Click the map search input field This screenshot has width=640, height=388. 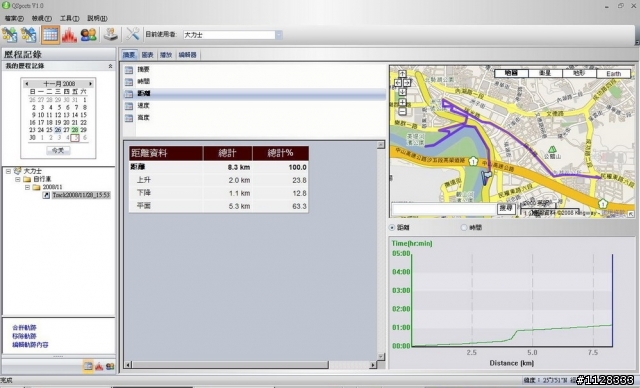pos(443,209)
